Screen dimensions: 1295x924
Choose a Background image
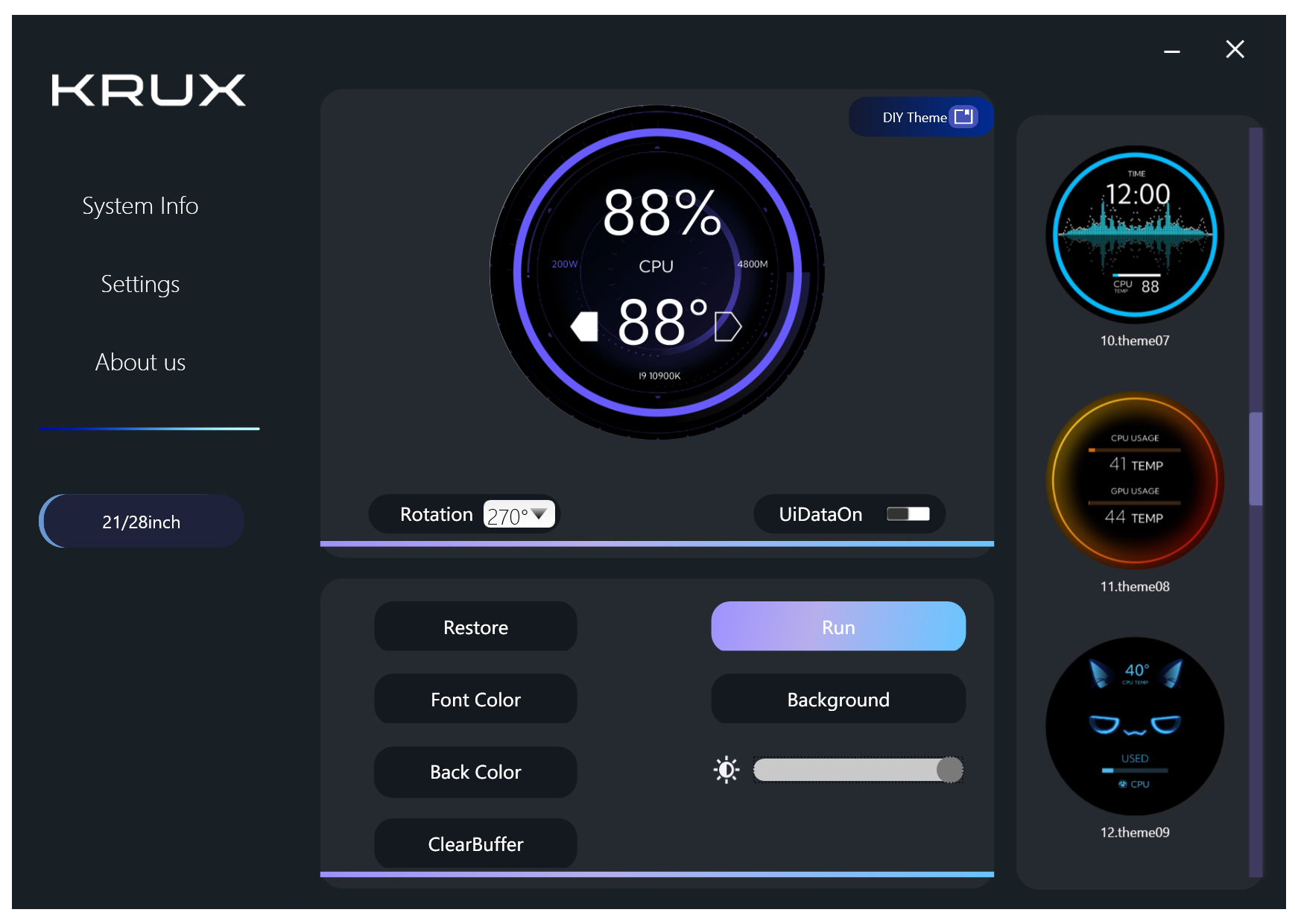pos(838,700)
